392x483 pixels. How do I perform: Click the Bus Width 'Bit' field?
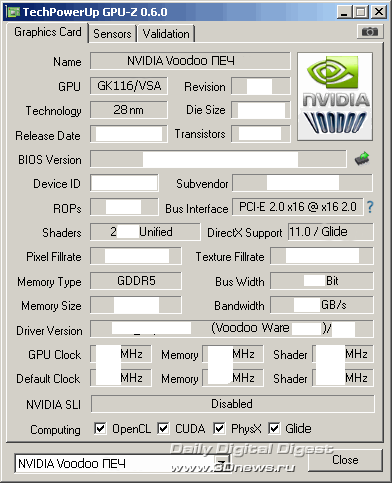point(322,281)
